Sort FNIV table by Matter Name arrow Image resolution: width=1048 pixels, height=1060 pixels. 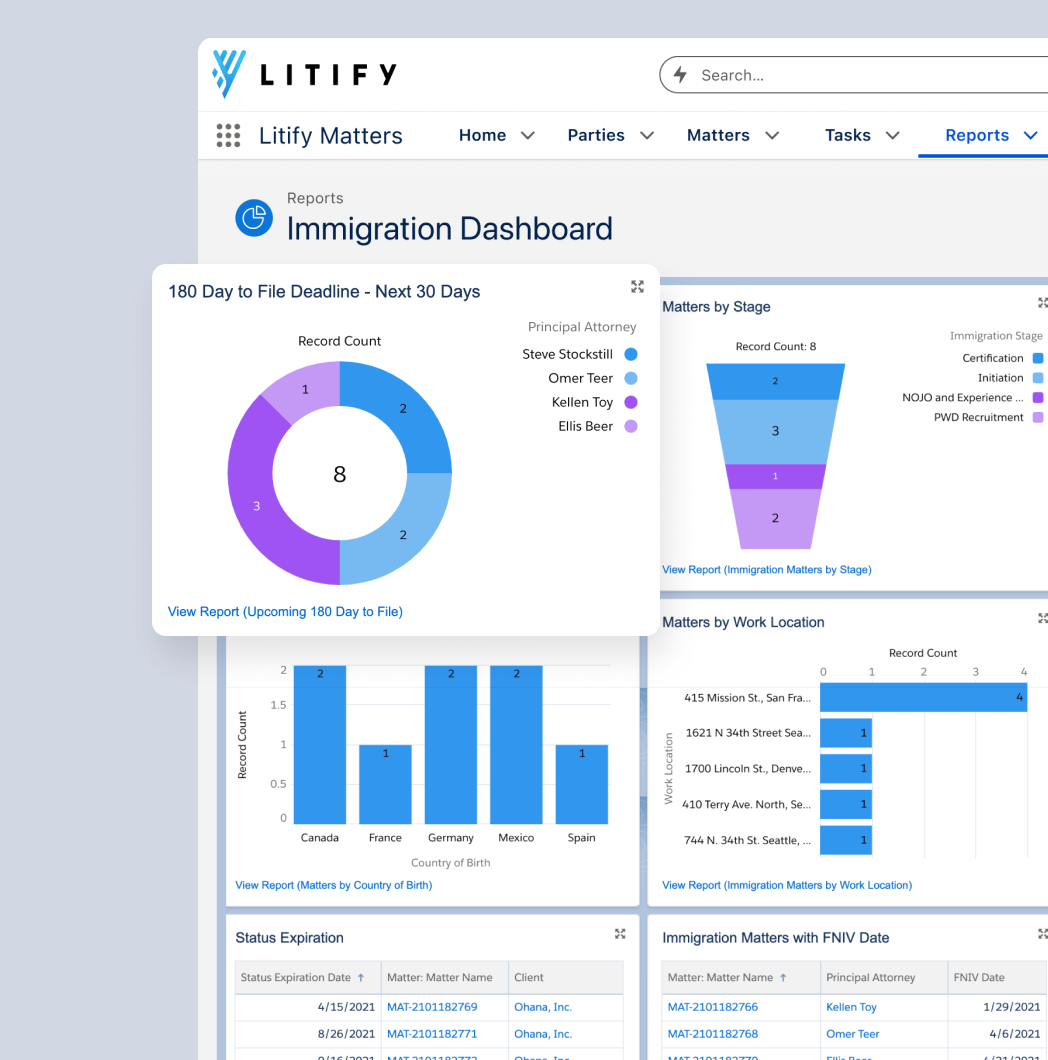click(783, 978)
